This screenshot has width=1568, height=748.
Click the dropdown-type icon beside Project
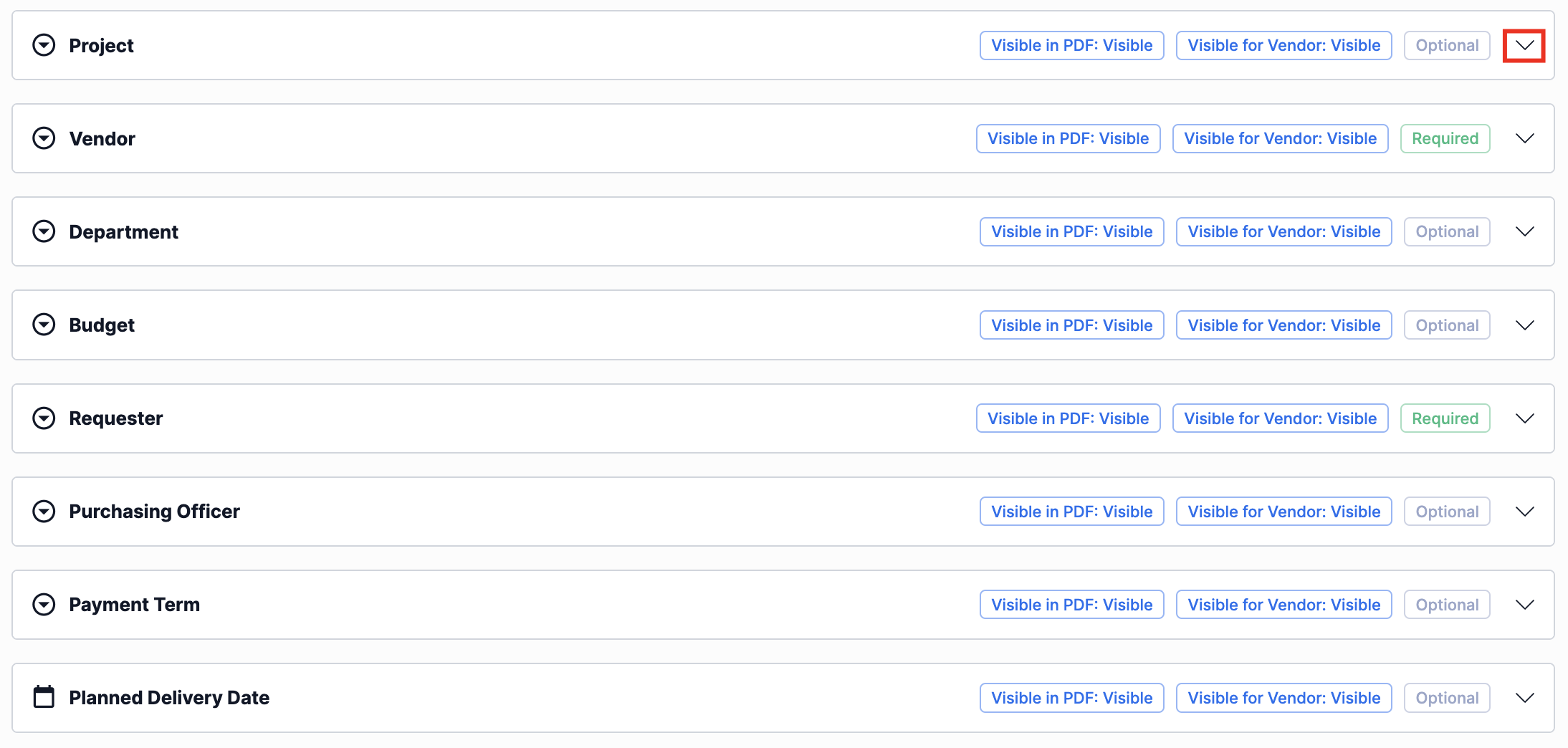coord(44,45)
